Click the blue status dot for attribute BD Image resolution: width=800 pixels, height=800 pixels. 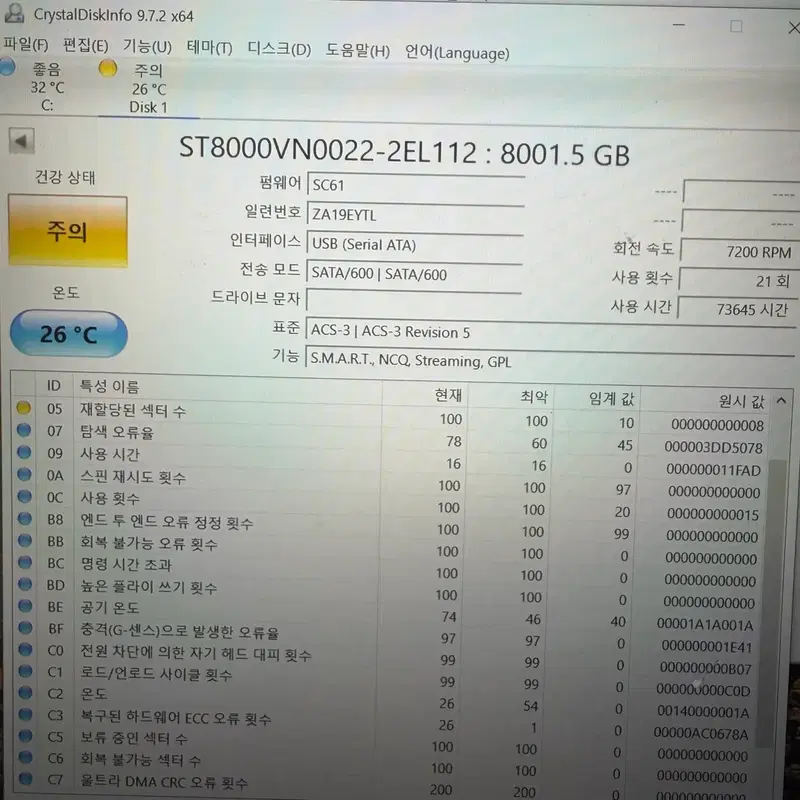click(25, 584)
